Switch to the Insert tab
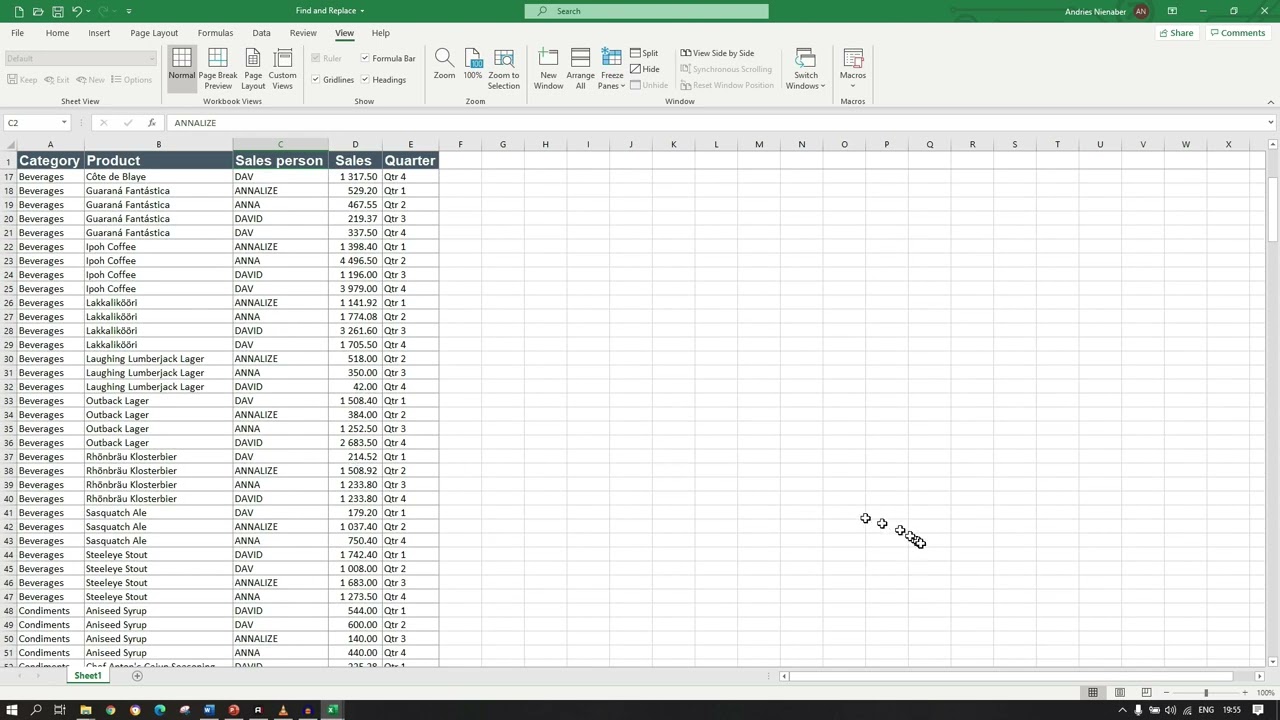Screen dimensions: 1280x720 coord(99,33)
